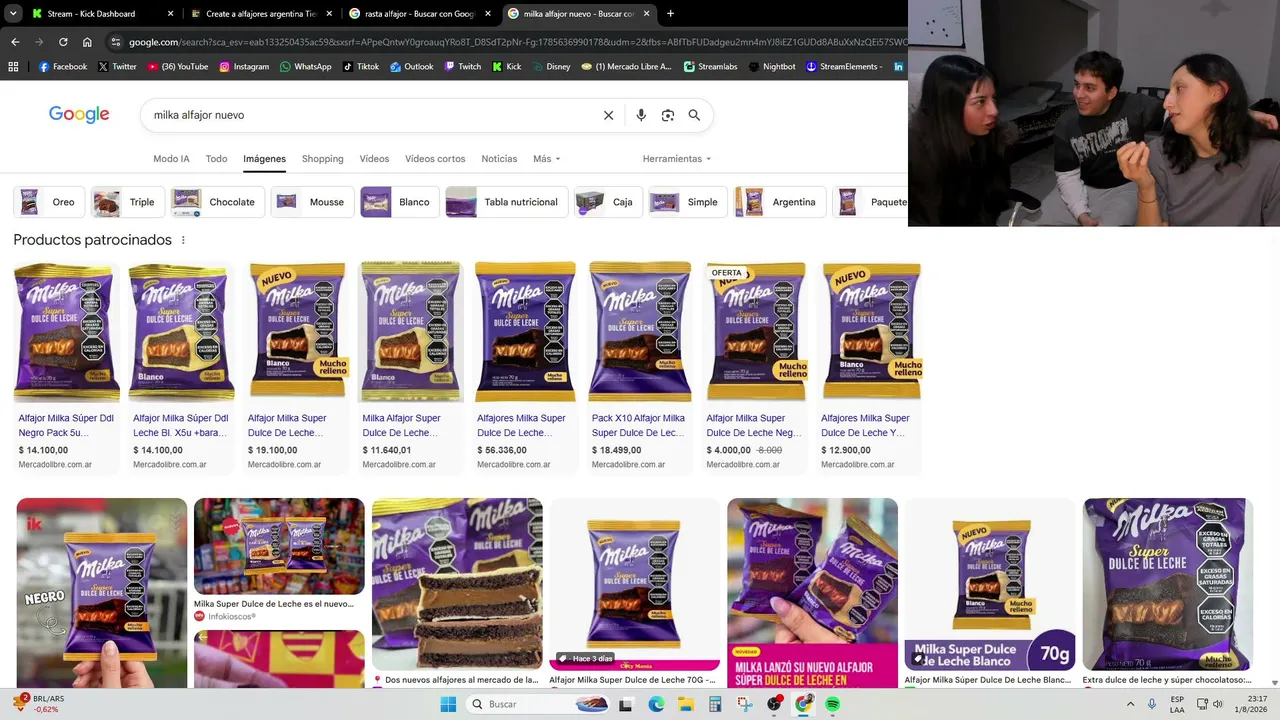
Task: Open the WhatsApp bookmark
Action: tap(305, 67)
